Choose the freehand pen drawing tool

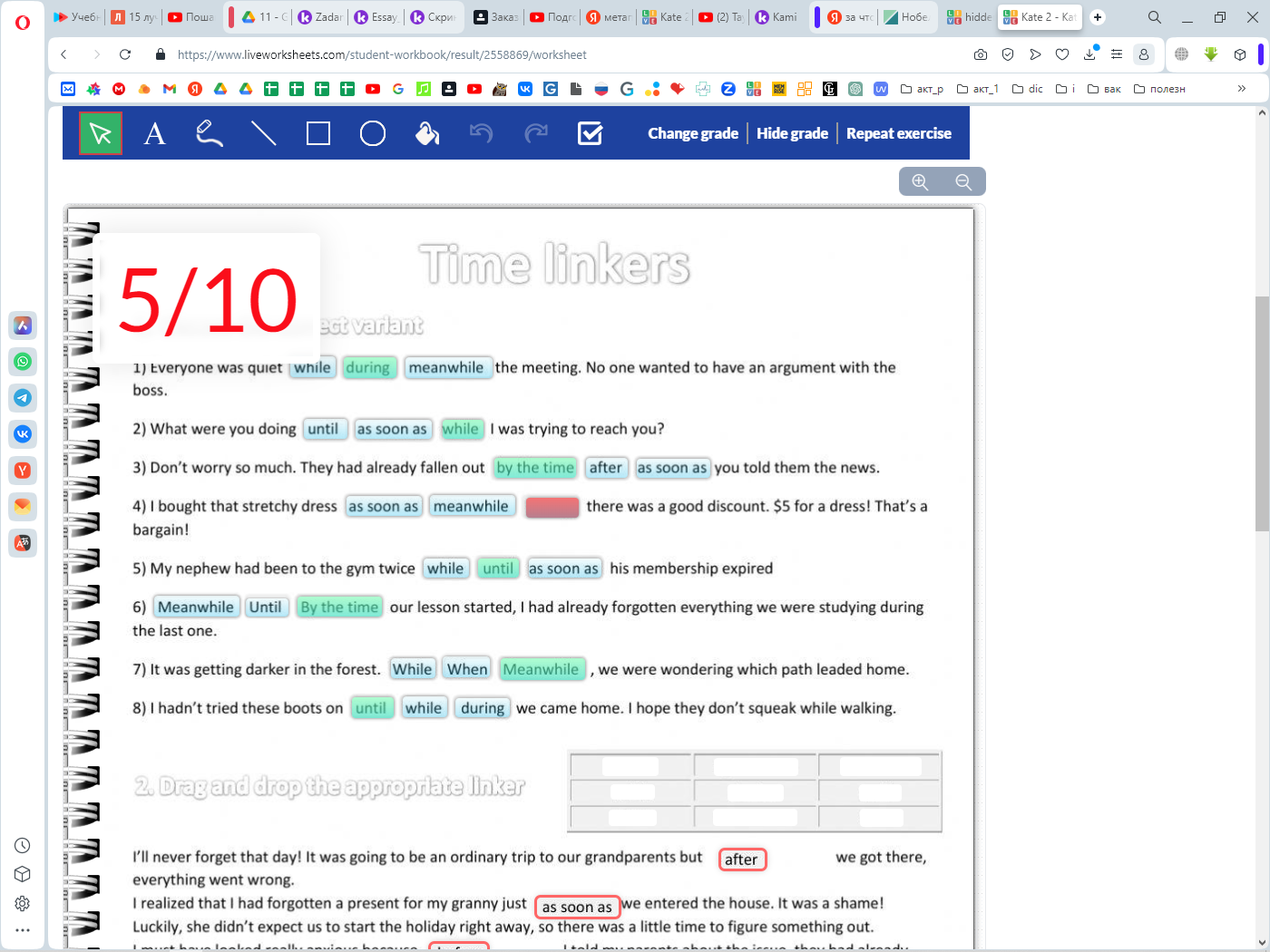210,134
